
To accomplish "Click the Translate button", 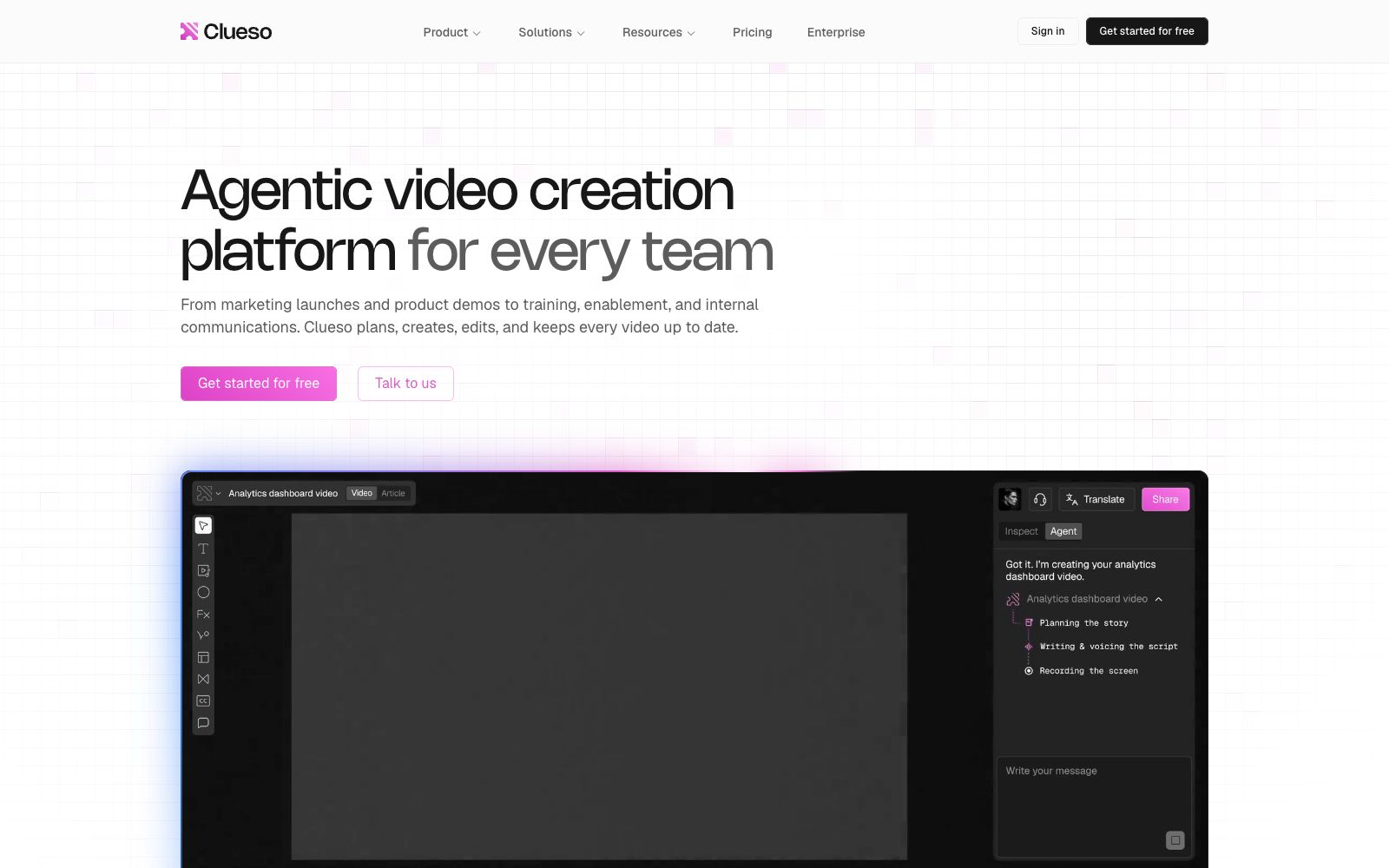I will [1096, 499].
